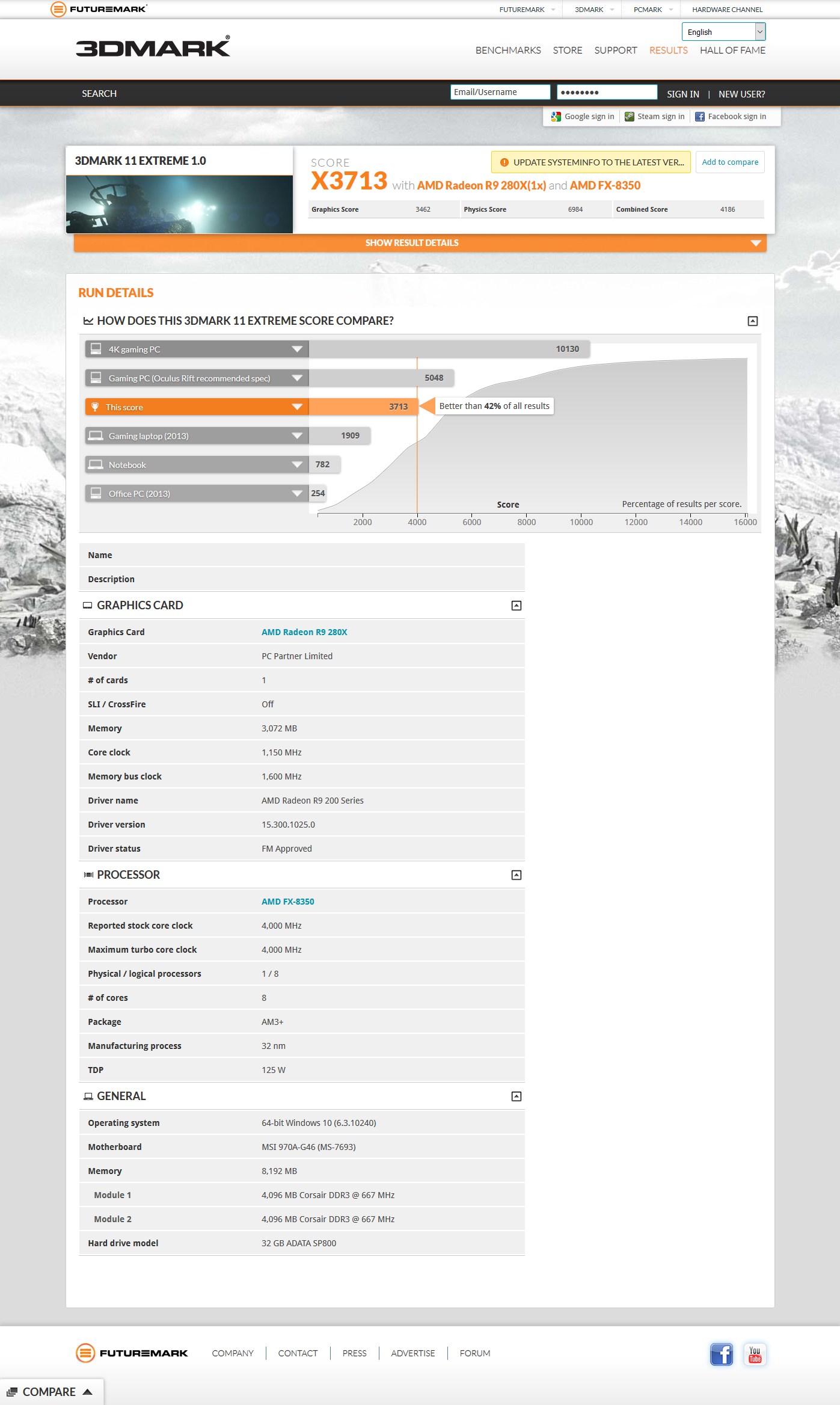
Task: Click the Graphics Card section icon
Action: [x=88, y=606]
